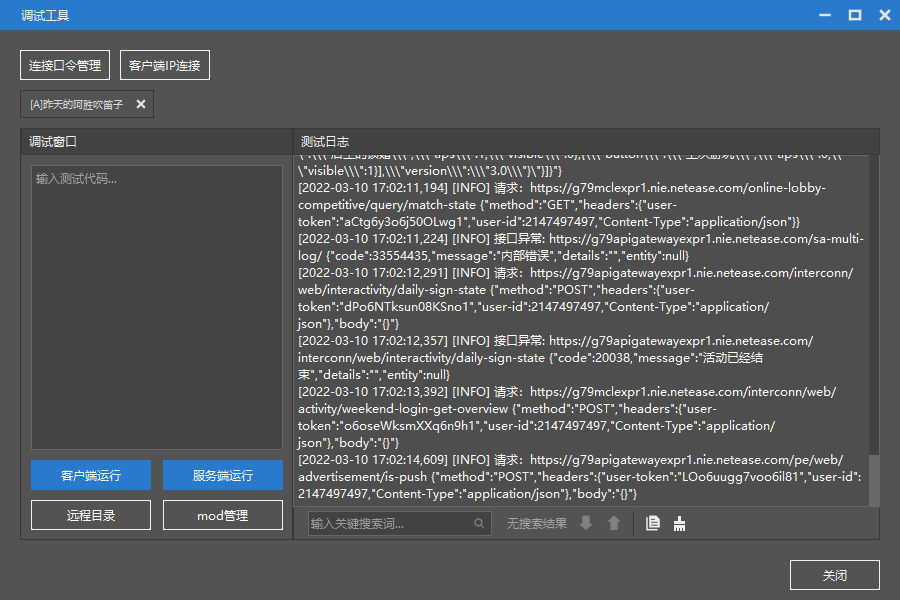Viewport: 900px width, 600px height.
Task: Close the window using title bar X
Action: [885, 15]
